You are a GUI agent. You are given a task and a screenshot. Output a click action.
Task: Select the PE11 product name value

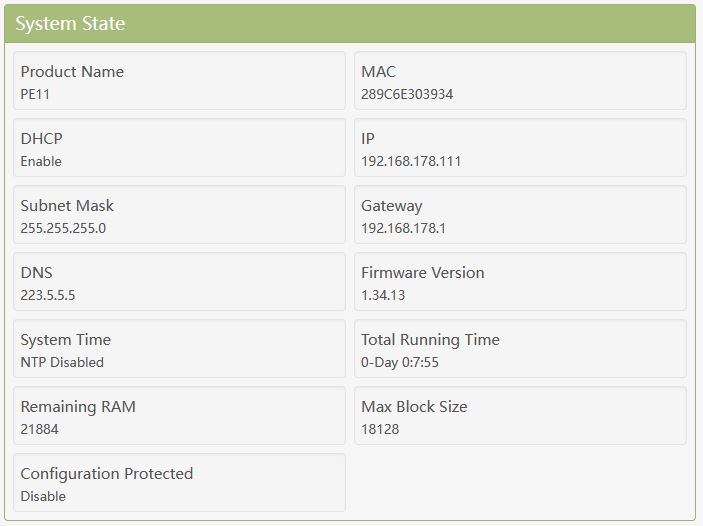tap(36, 94)
